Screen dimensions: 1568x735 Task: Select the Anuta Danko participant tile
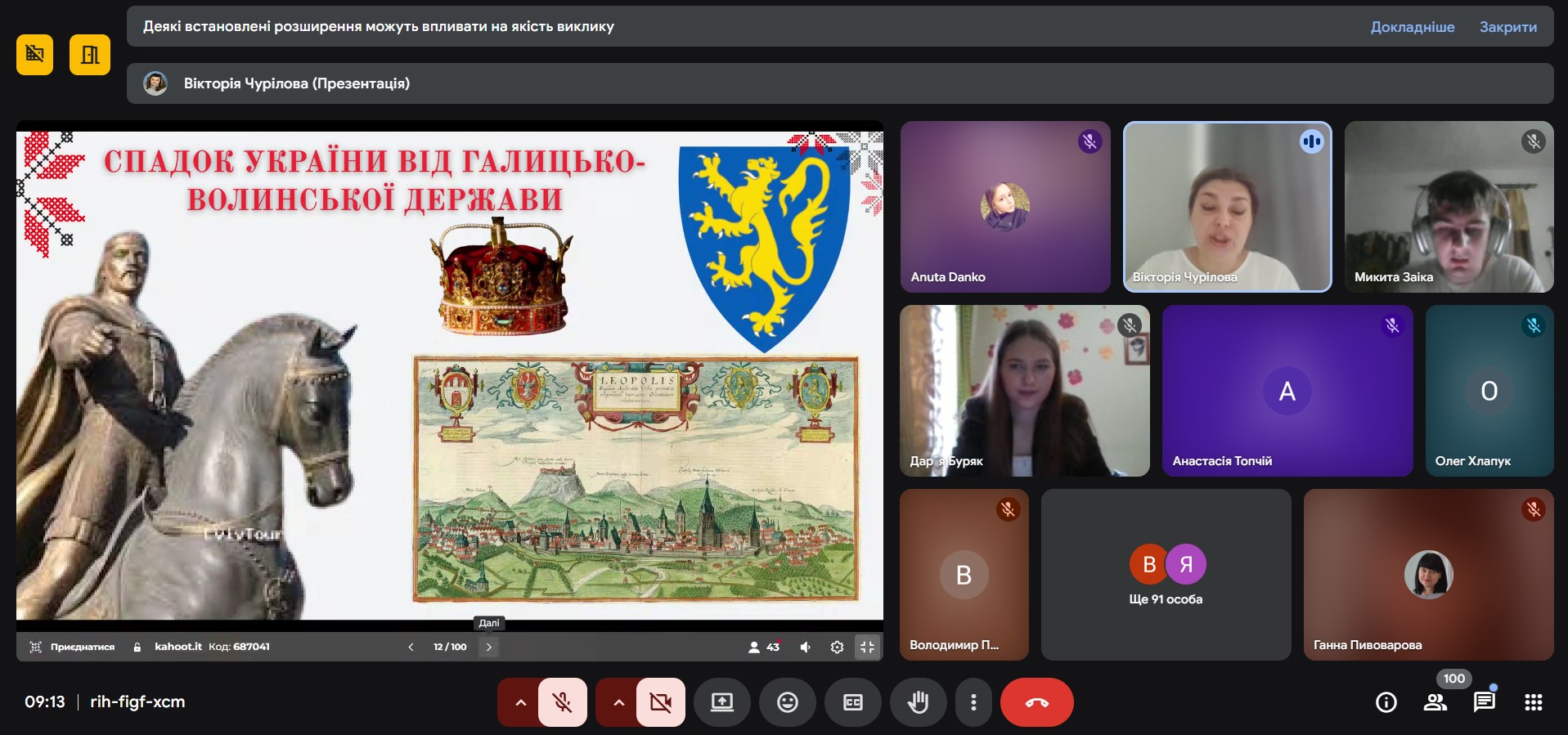tap(1005, 207)
